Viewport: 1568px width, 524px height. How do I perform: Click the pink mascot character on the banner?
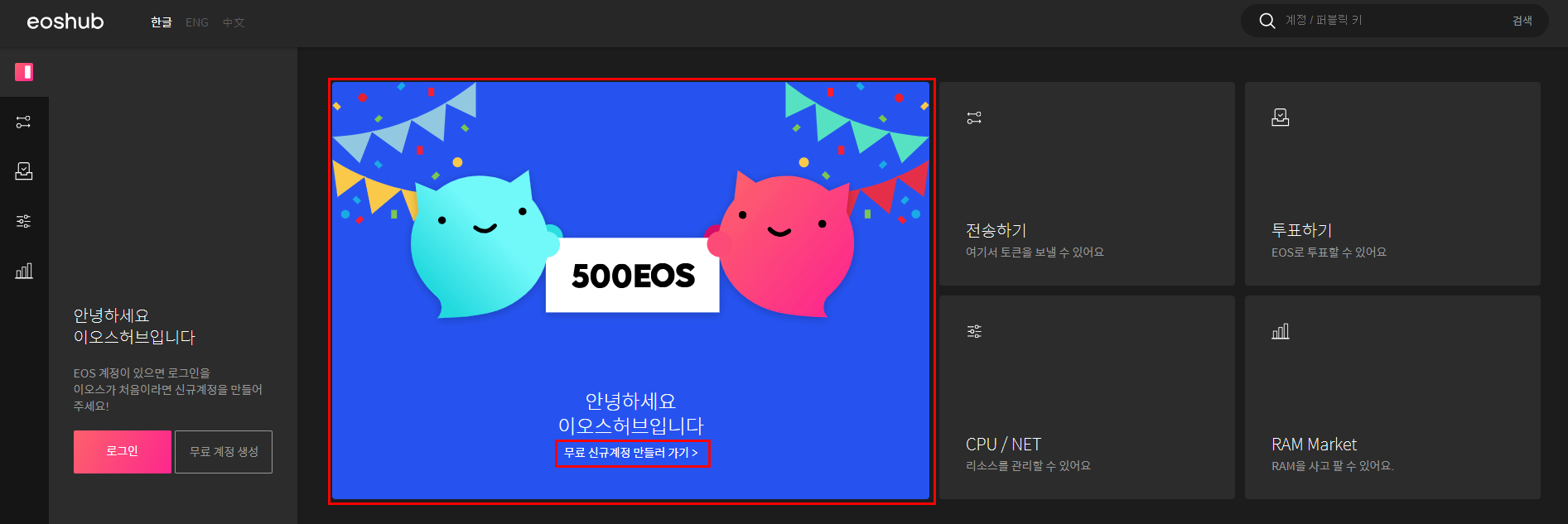(x=782, y=244)
